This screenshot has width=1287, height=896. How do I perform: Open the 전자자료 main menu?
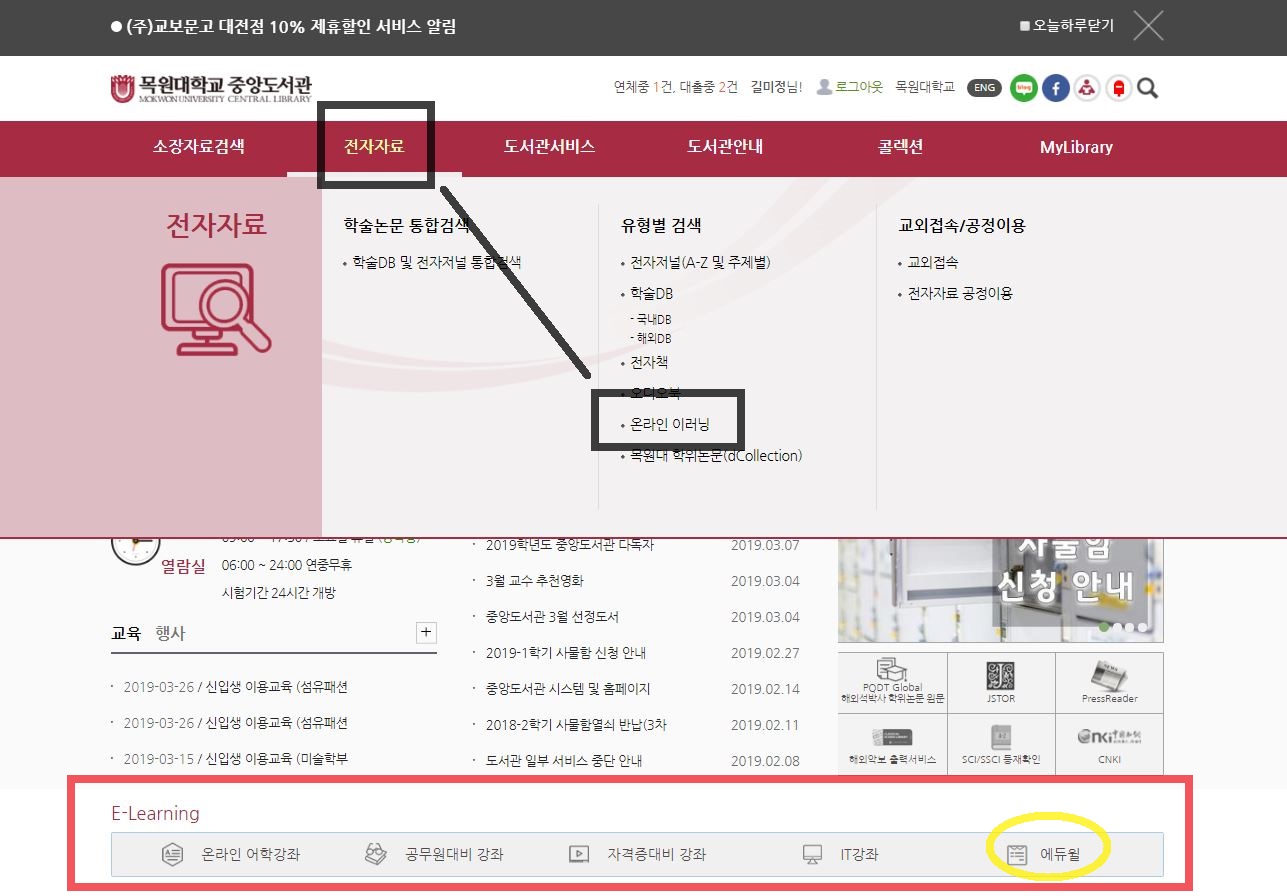(374, 147)
